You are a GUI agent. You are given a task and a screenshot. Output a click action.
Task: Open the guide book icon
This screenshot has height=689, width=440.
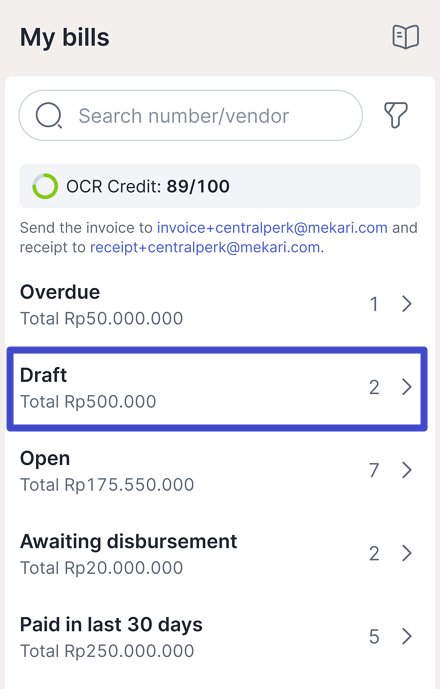point(405,37)
